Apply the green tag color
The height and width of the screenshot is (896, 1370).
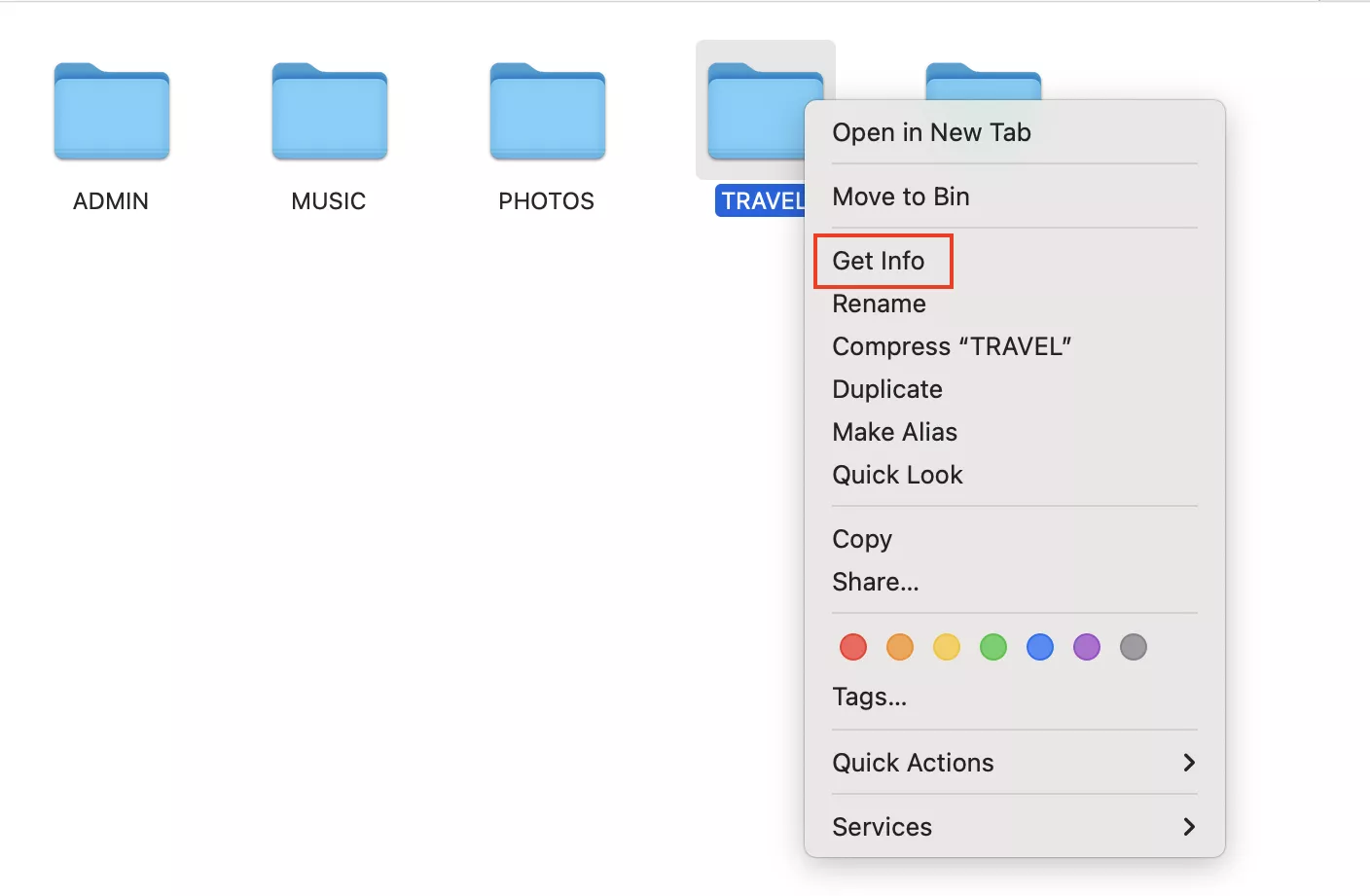click(x=993, y=647)
